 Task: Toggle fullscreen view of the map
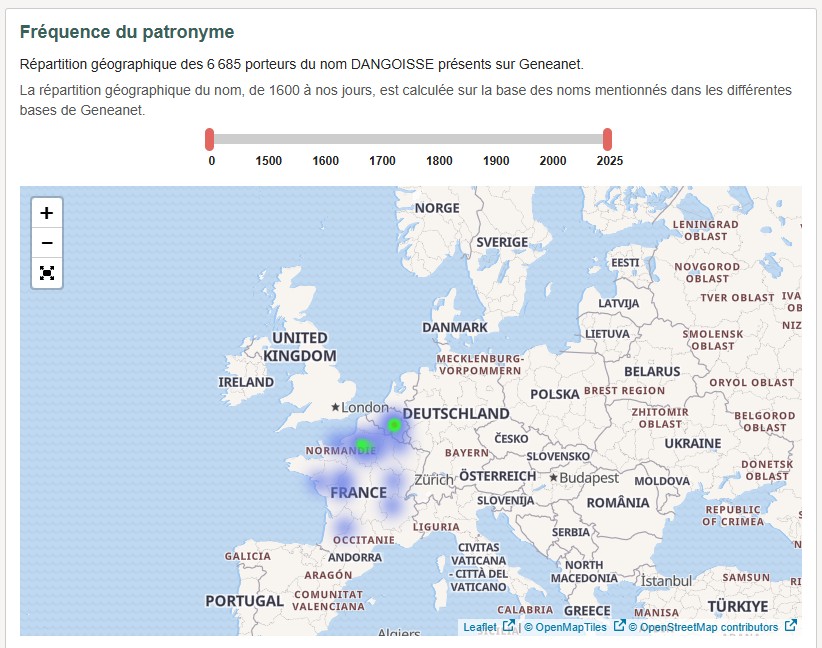(x=46, y=273)
